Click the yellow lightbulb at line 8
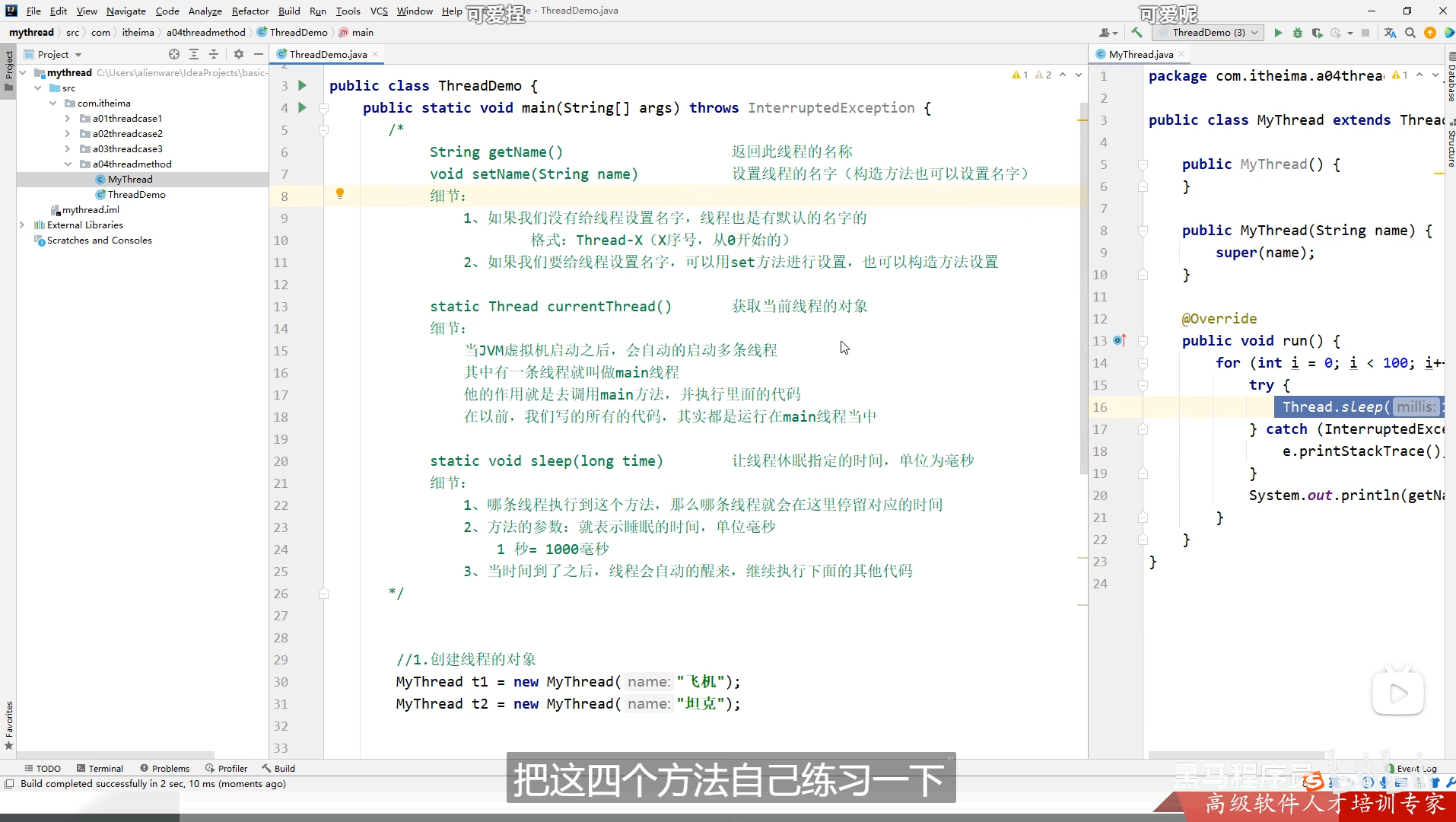Screen dimensions: 1456x822 (340, 194)
